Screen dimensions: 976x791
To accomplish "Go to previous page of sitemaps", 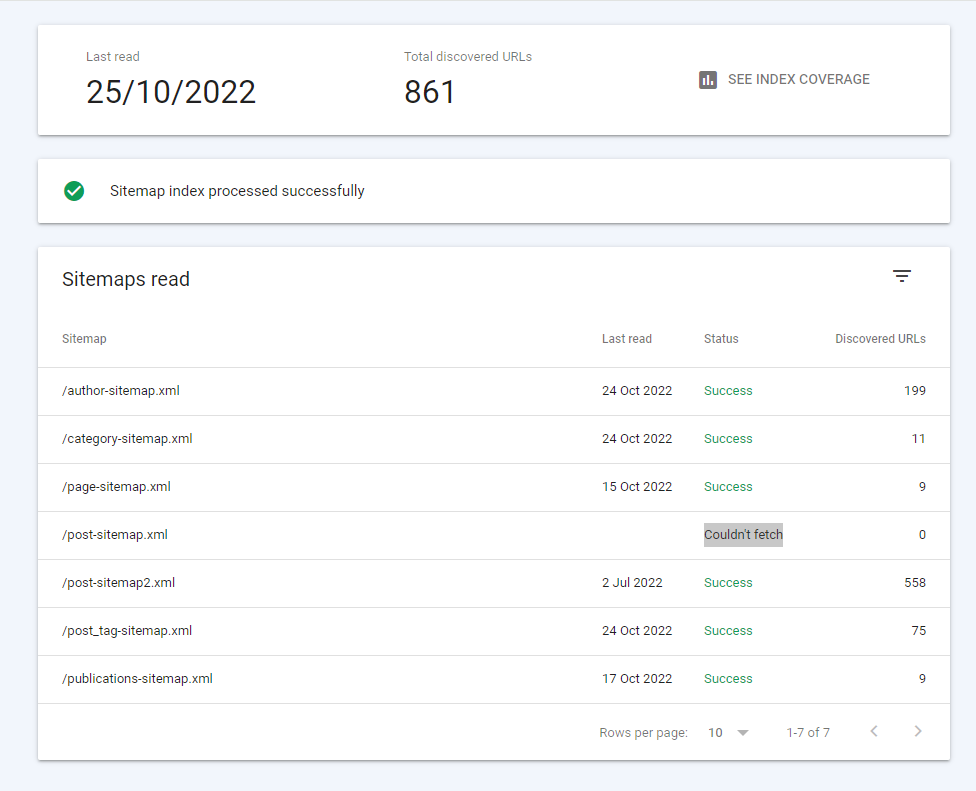I will click(x=874, y=732).
